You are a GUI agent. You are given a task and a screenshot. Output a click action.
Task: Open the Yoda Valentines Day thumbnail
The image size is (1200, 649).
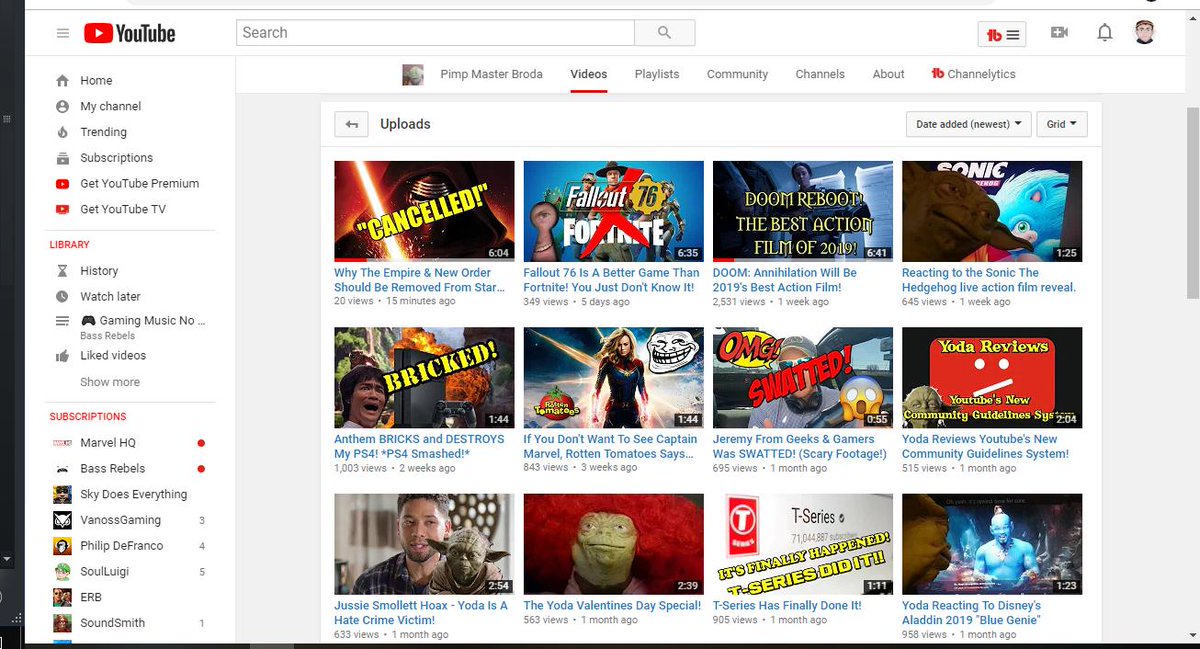(613, 543)
